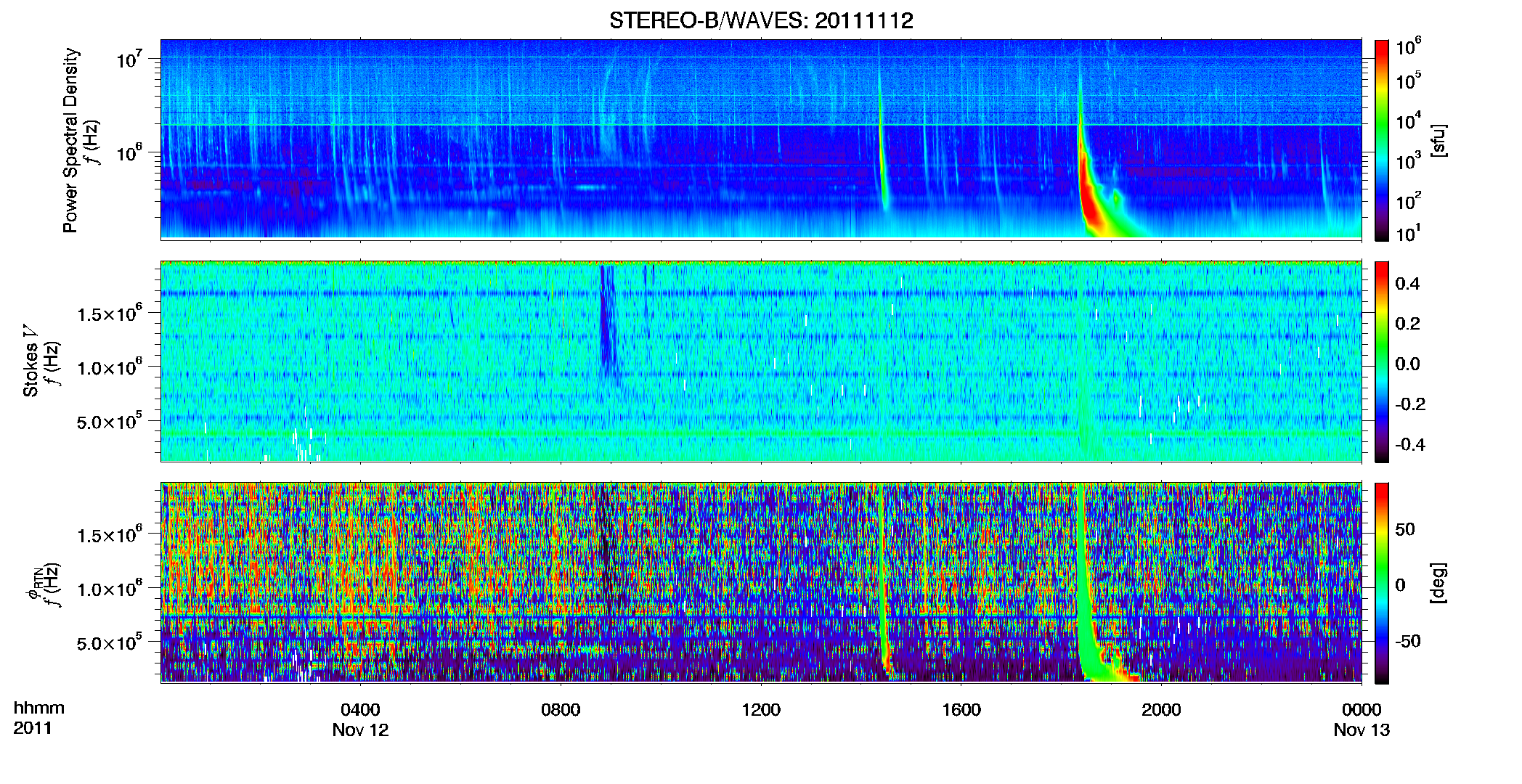Click the 0.0 value on the Stokes colorbar
Viewport: 1522px width, 784px height.
[x=1407, y=364]
